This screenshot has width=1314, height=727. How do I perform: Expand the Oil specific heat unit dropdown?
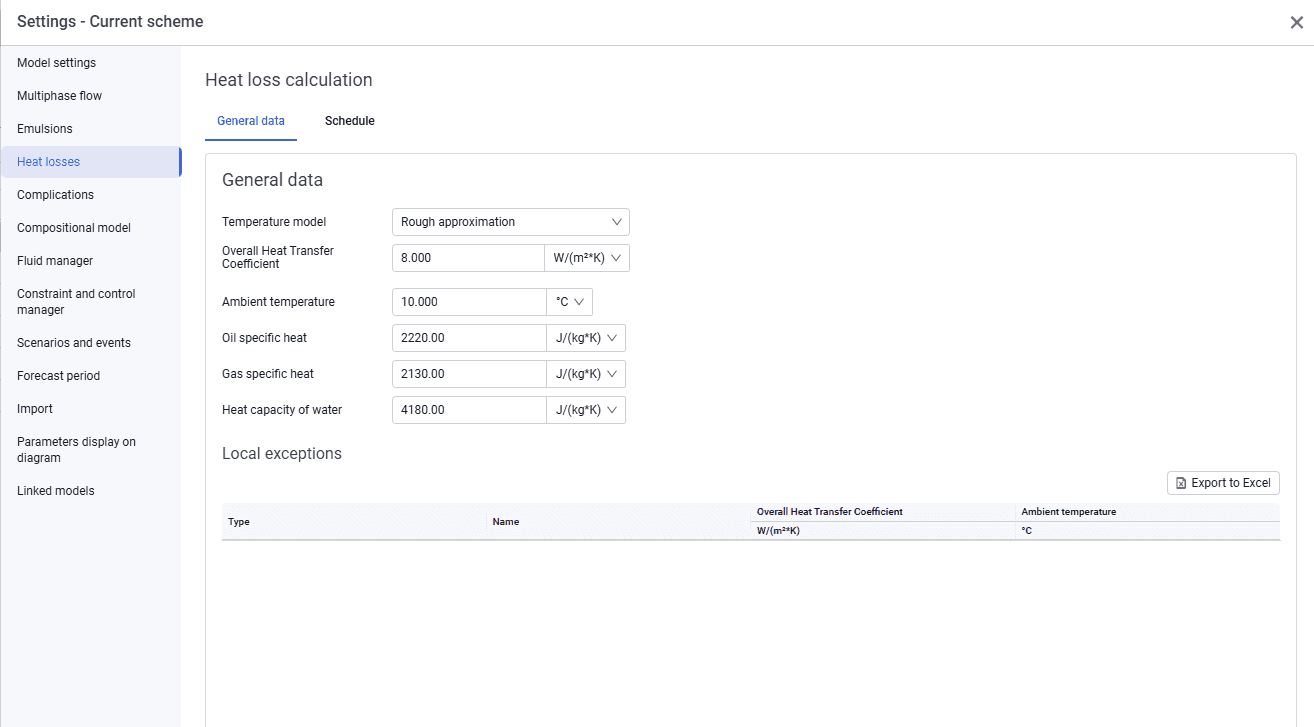click(x=585, y=338)
